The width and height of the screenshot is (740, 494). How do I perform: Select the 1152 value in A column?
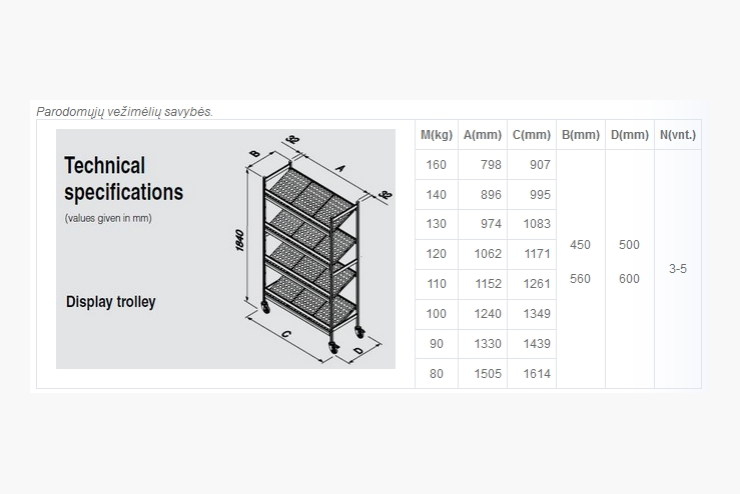pos(488,284)
